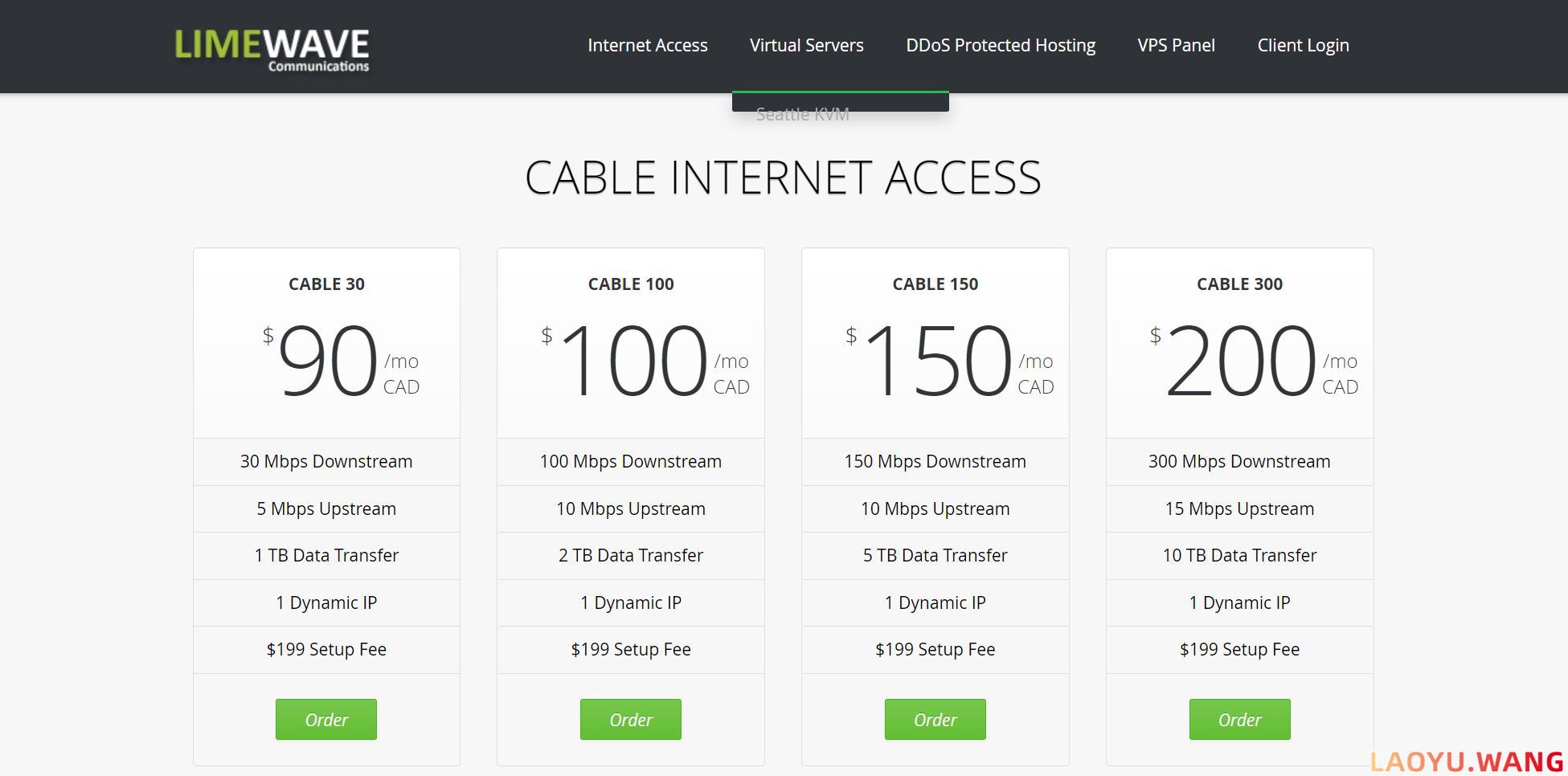Click the $200 per month price
The image size is (1568, 776).
pos(1254,361)
